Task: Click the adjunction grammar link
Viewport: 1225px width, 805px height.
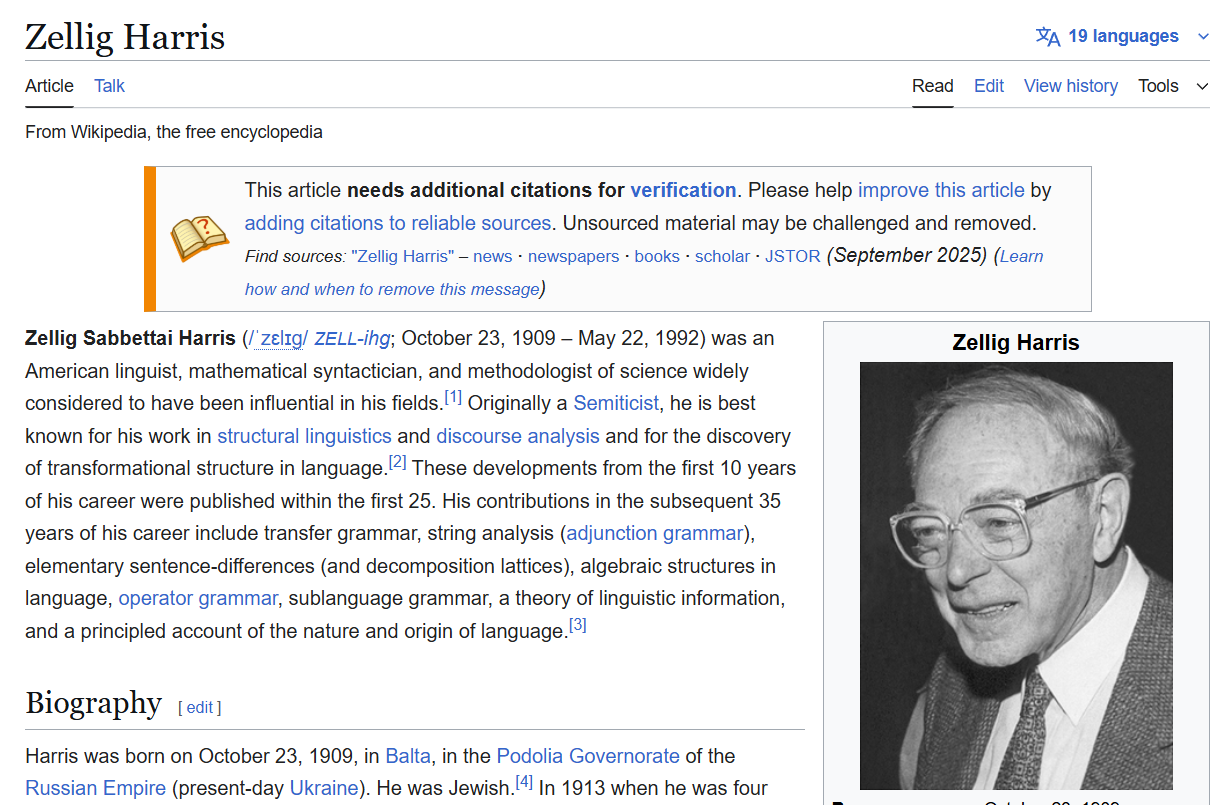Action: 655,533
